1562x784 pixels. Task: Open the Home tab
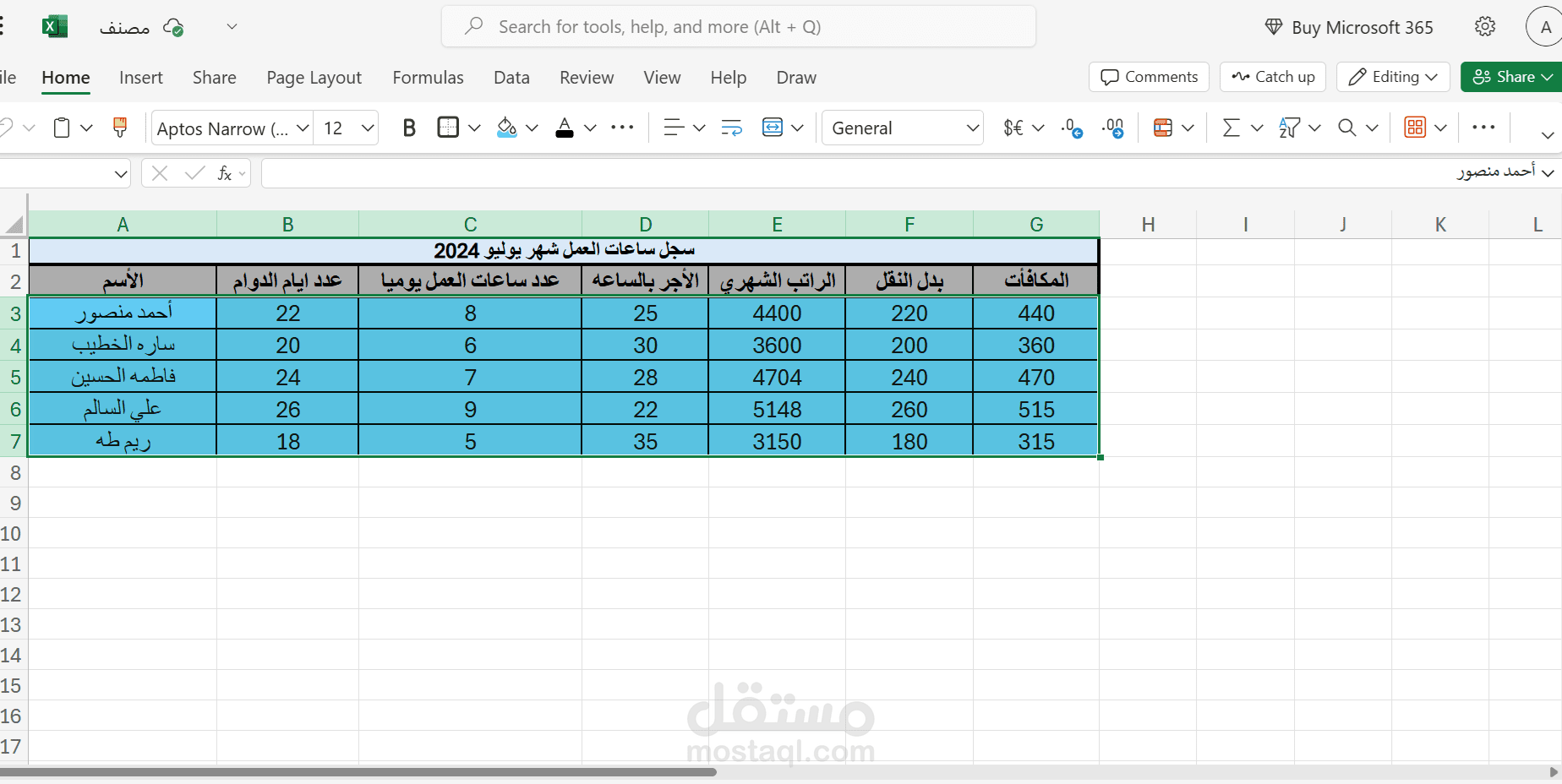(x=66, y=78)
